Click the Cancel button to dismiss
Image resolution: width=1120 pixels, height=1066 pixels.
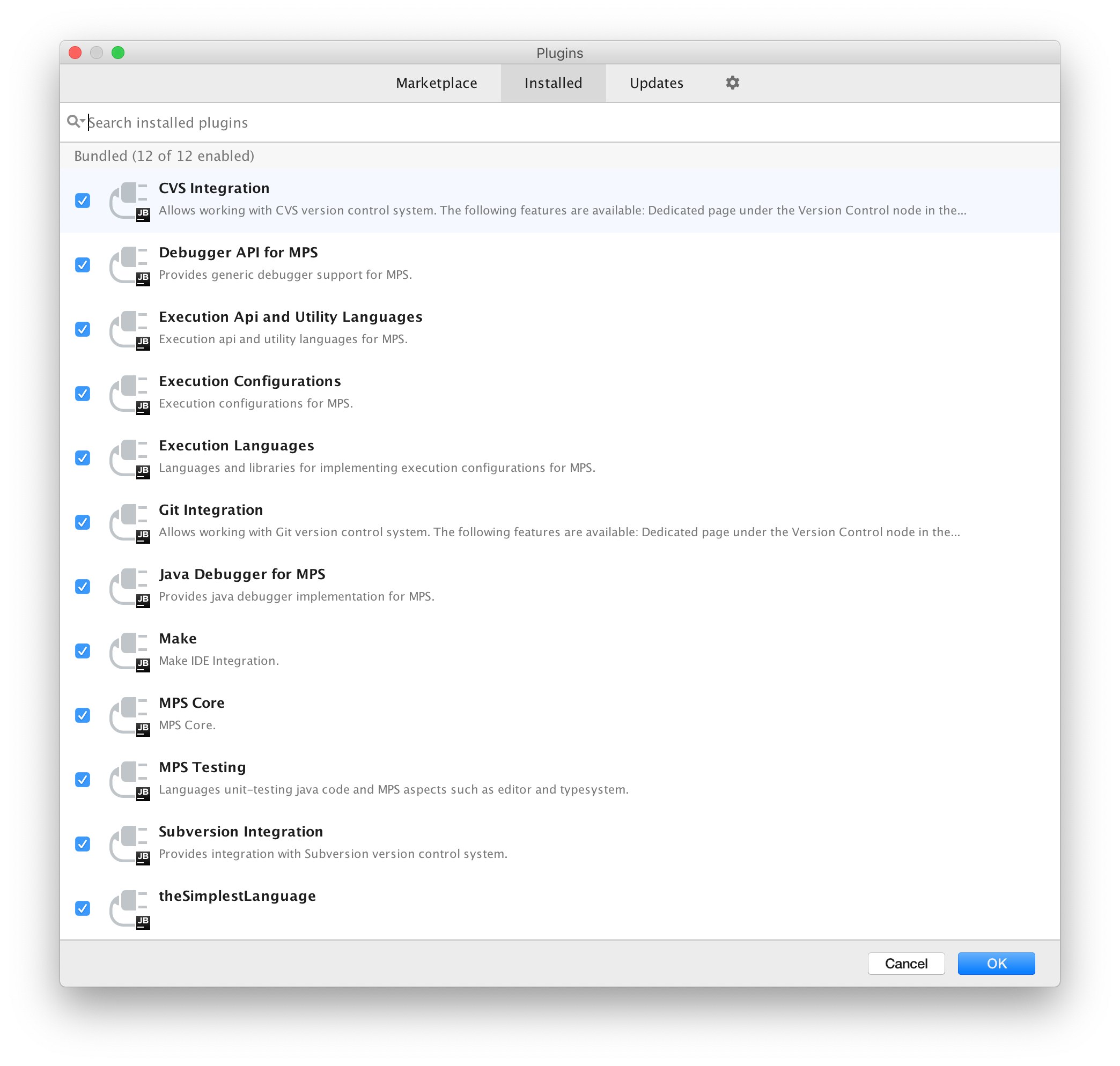tap(906, 963)
